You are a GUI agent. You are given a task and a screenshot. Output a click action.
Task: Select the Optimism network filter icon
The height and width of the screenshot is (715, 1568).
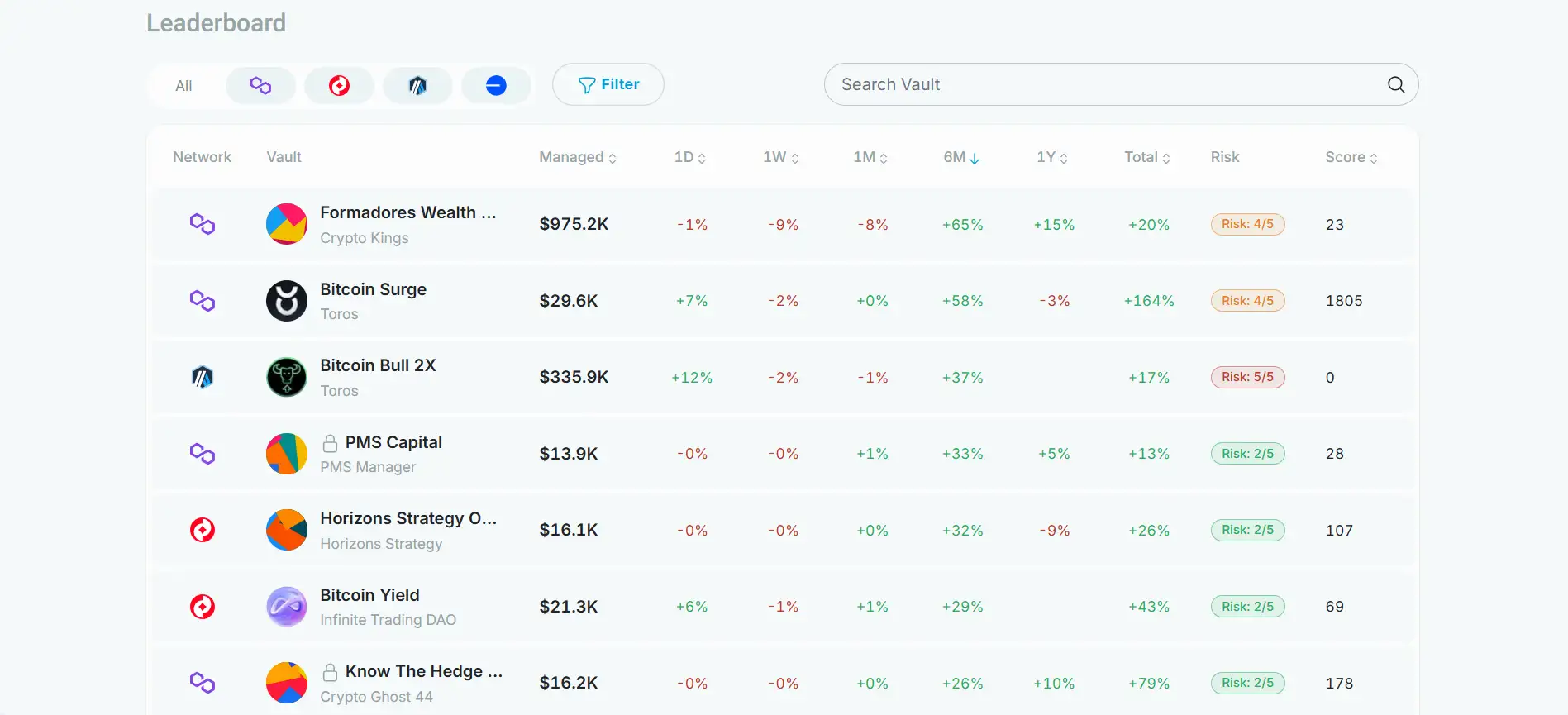coord(339,85)
